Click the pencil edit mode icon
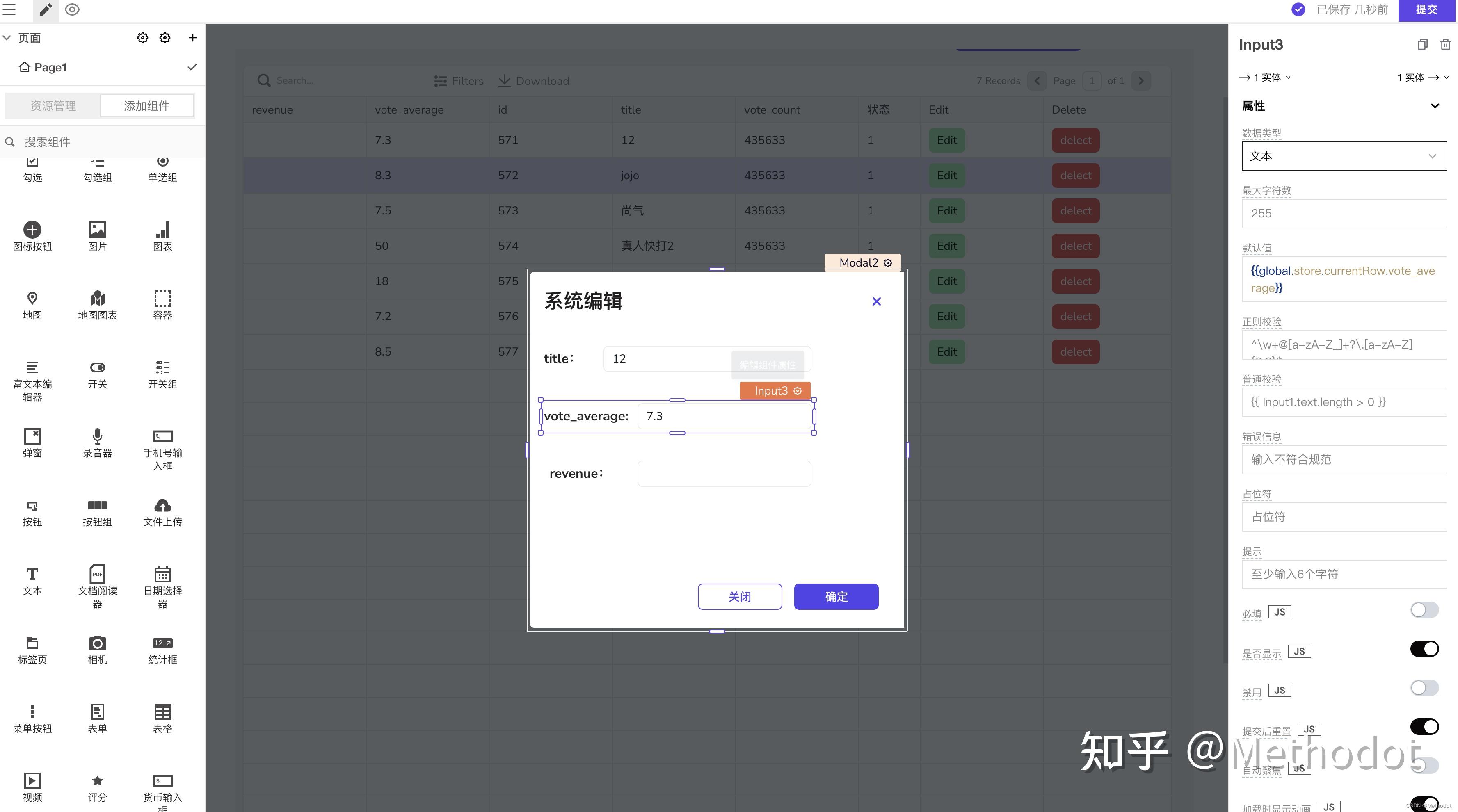The width and height of the screenshot is (1458, 812). tap(45, 9)
